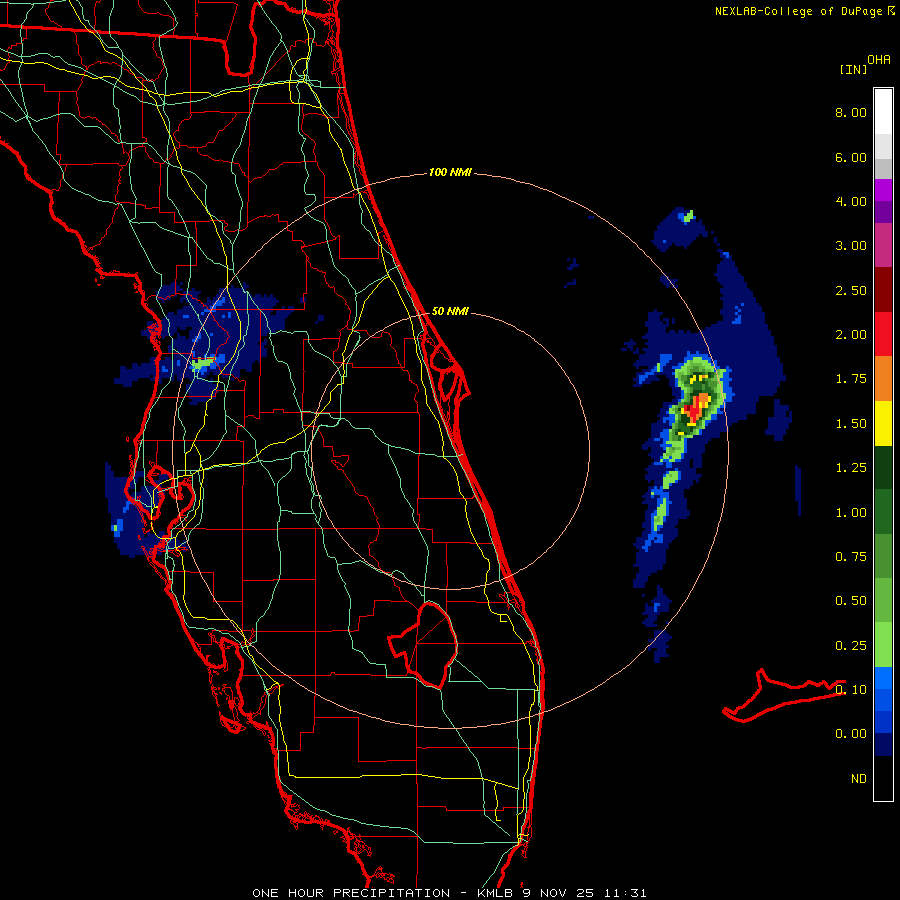The width and height of the screenshot is (900, 900).
Task: Pick the orange 1.75 swatch
Action: (883, 379)
